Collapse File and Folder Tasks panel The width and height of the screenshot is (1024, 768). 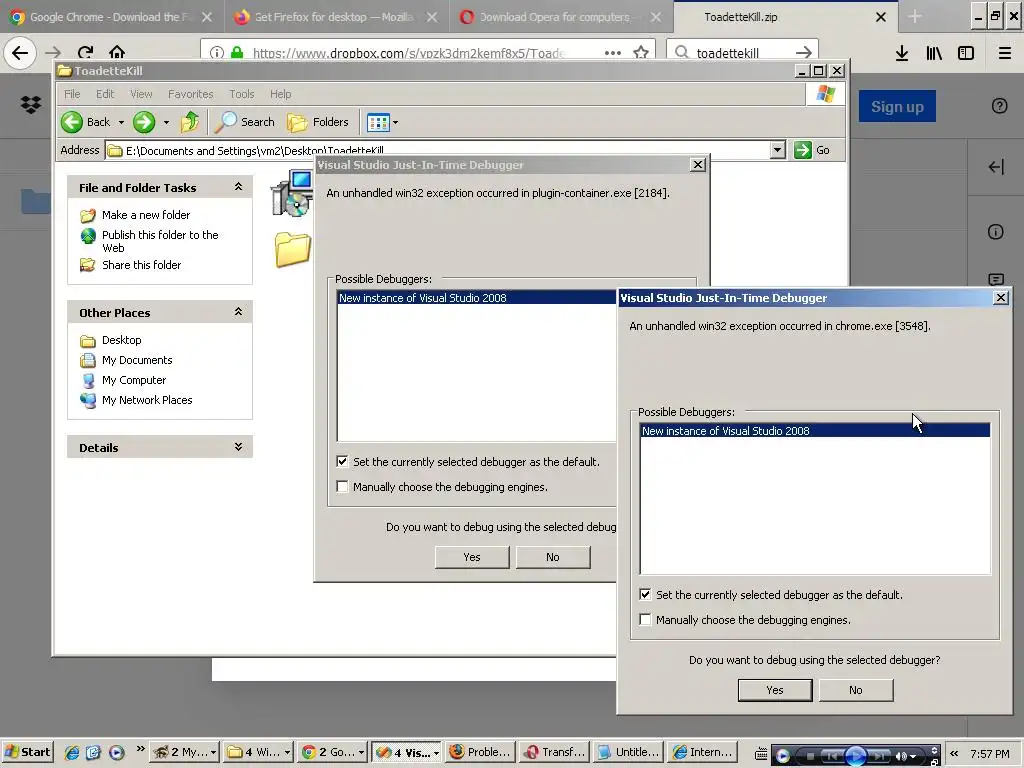(238, 187)
